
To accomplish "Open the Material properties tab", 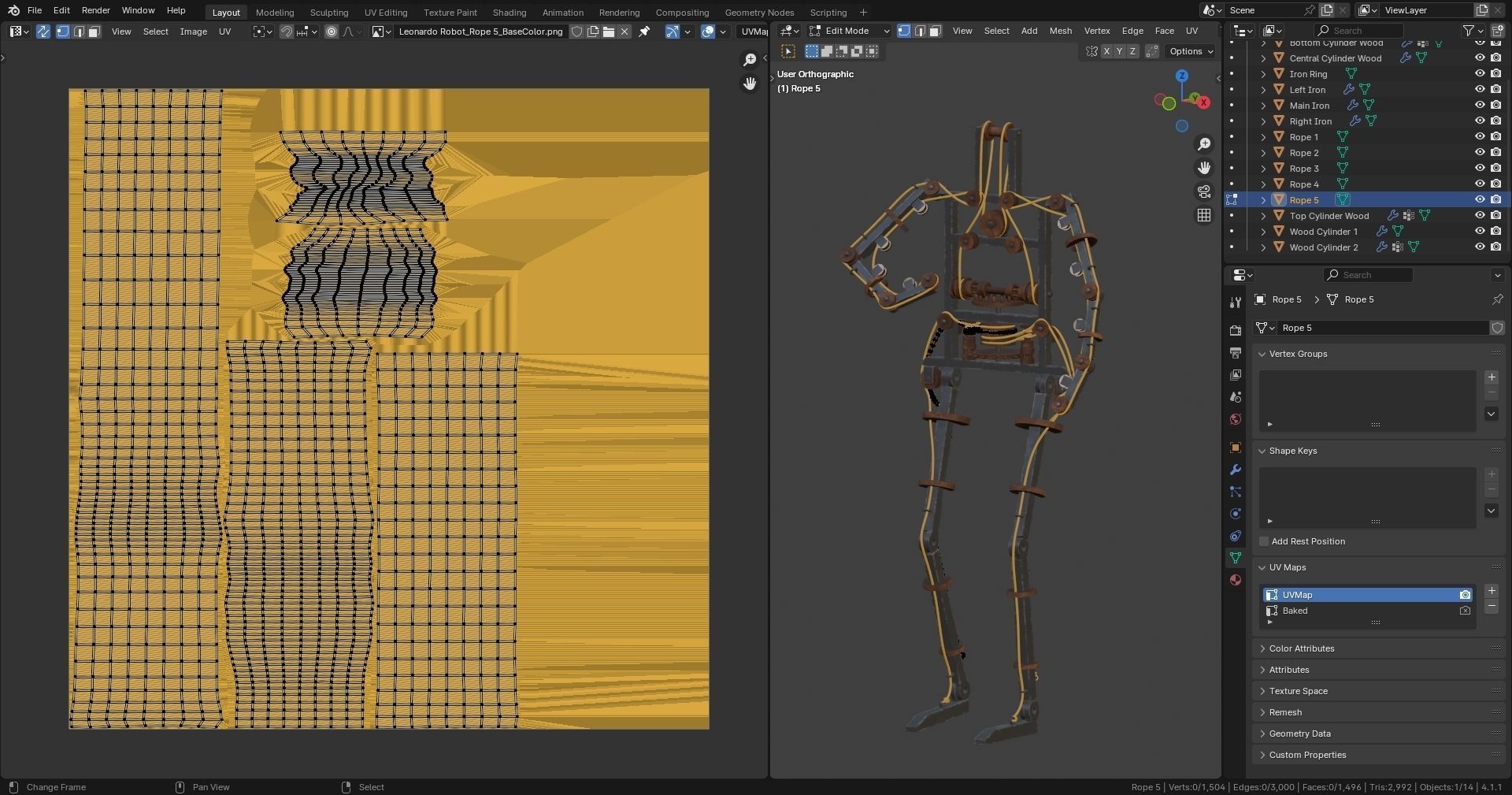I will pos(1235,579).
